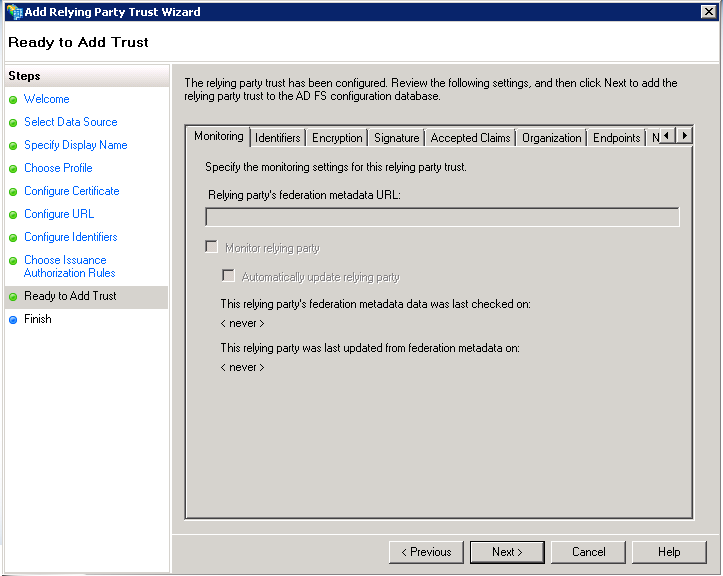The width and height of the screenshot is (723, 576).
Task: Click green bullet beside Configure Certificate
Action: pos(13,192)
